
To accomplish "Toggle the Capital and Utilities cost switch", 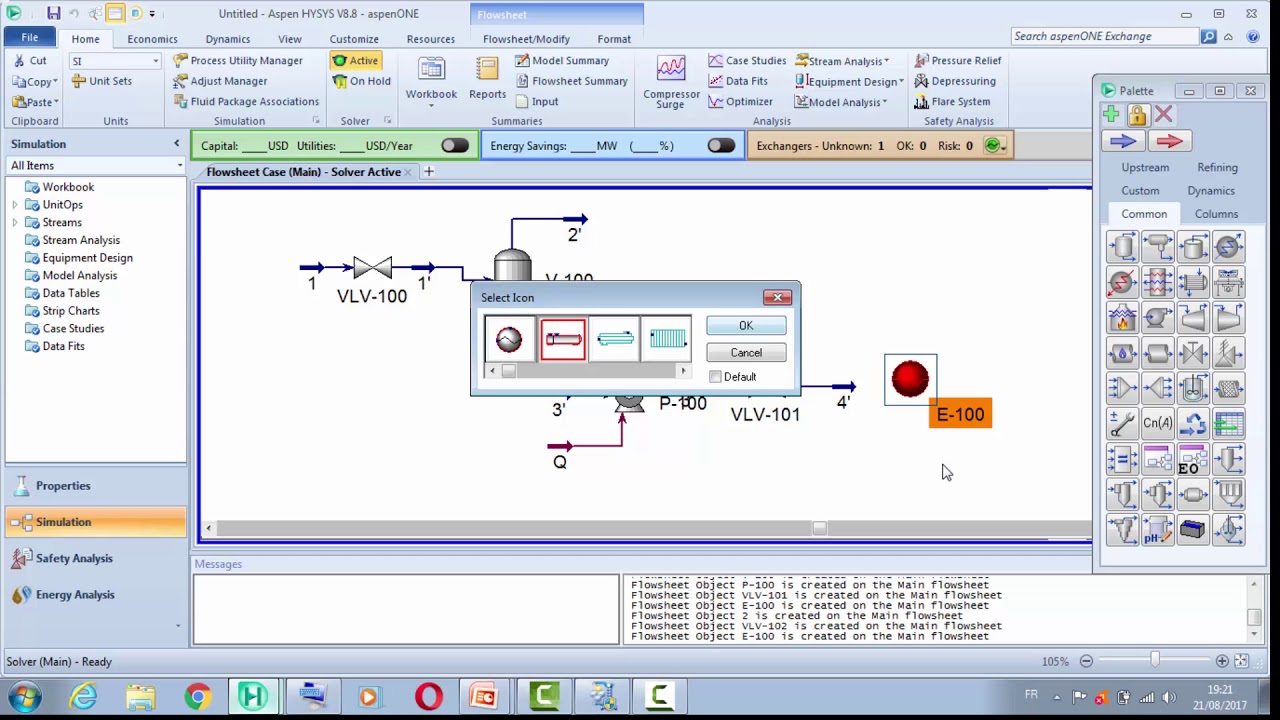I will 455,146.
